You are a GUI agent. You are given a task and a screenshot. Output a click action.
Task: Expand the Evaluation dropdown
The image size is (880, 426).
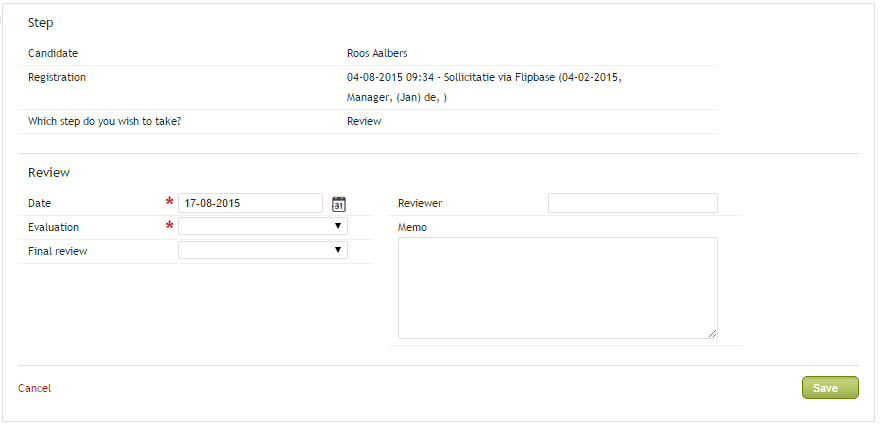[x=263, y=226]
